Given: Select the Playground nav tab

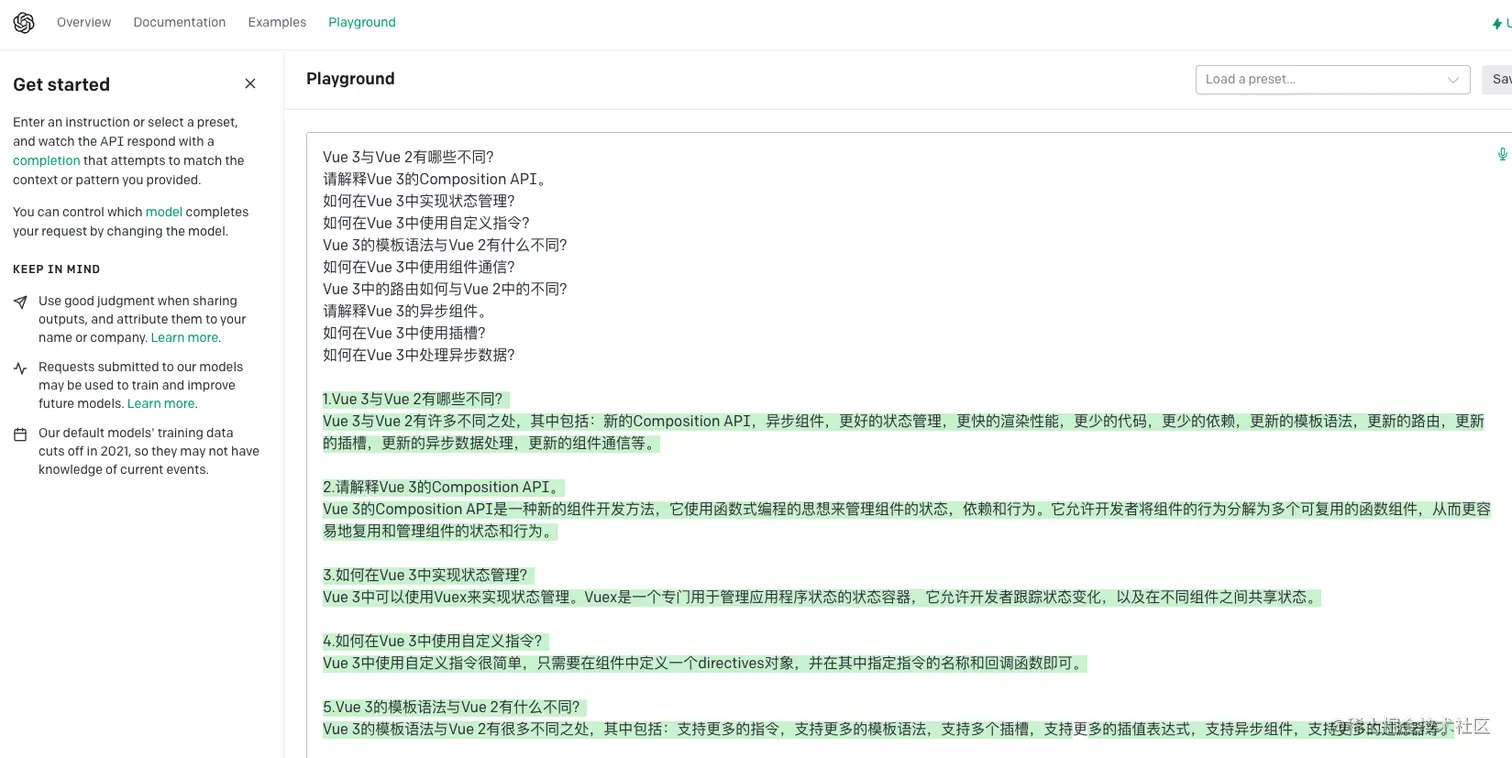Looking at the screenshot, I should pyautogui.click(x=362, y=22).
